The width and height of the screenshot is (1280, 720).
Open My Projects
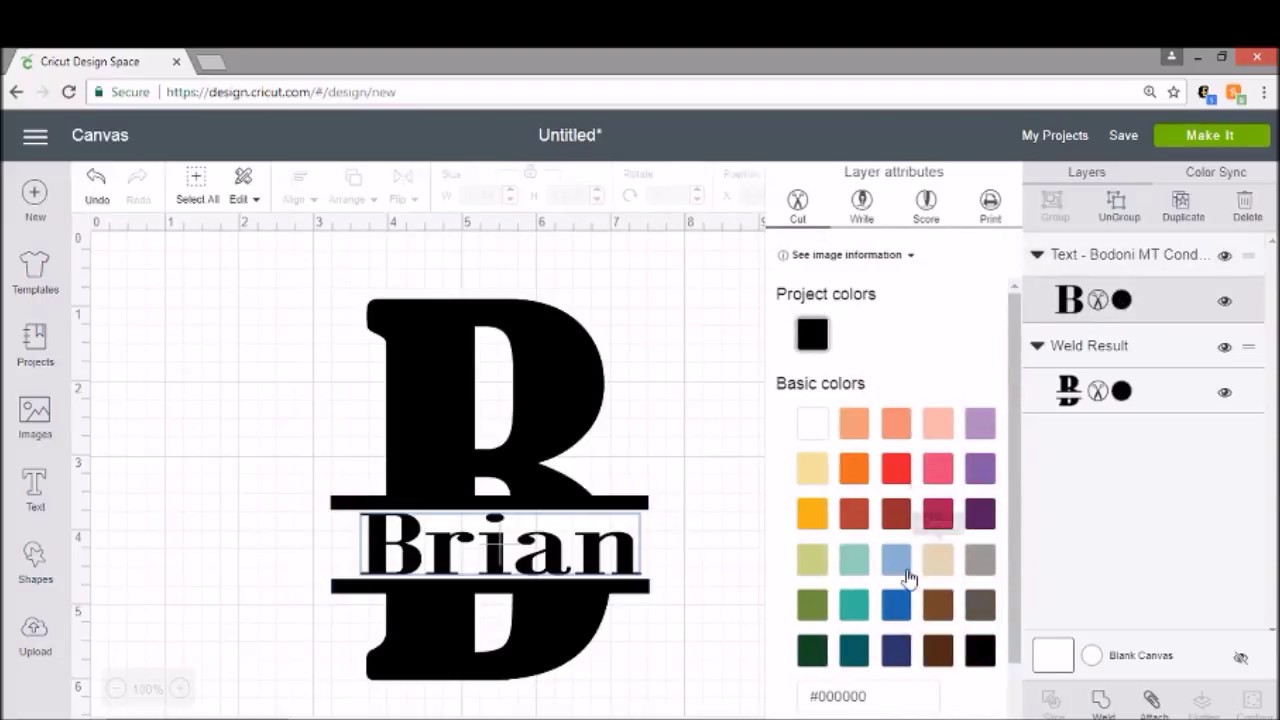[1054, 135]
